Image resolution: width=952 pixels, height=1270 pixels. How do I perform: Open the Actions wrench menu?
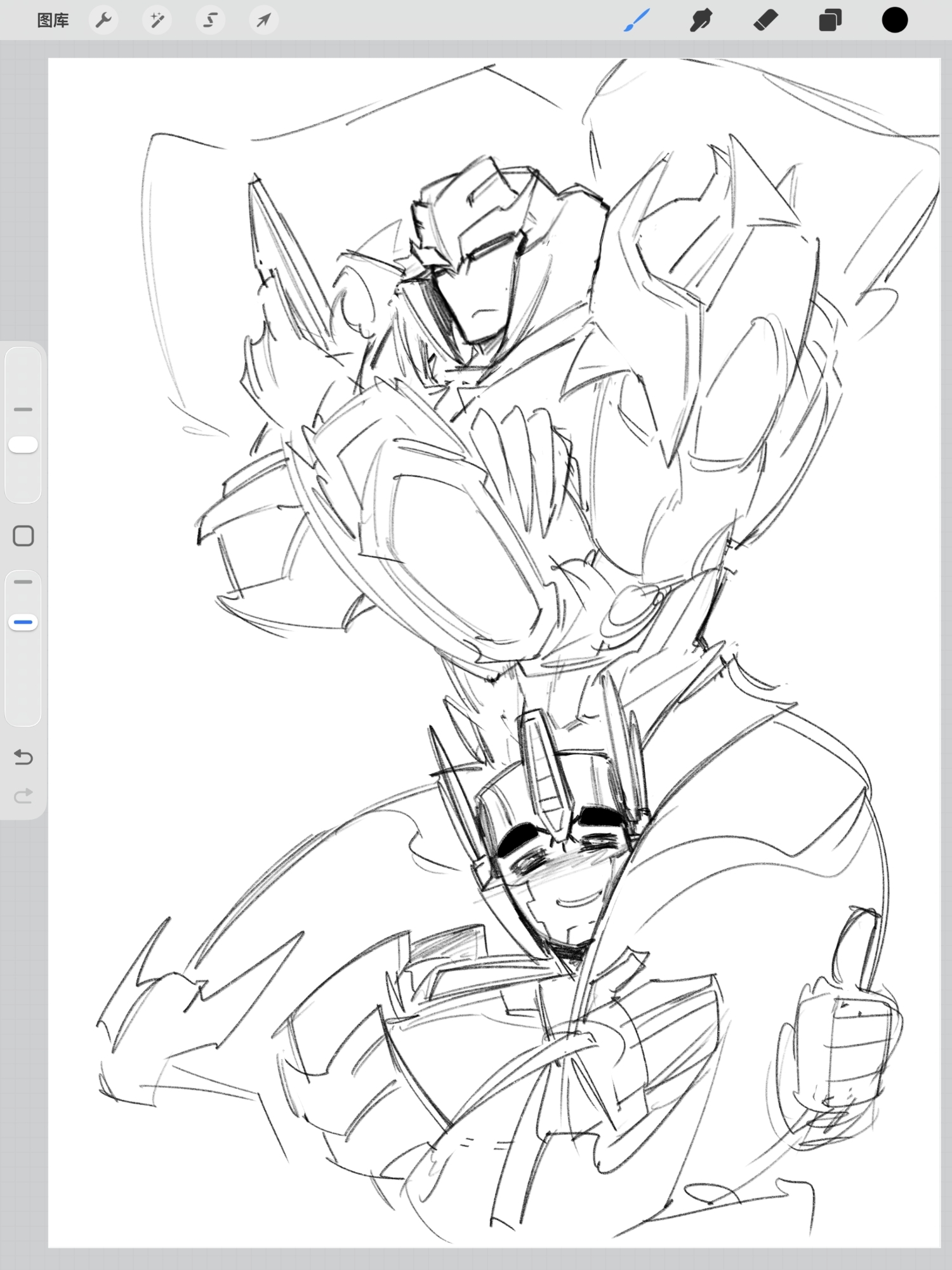tap(103, 20)
